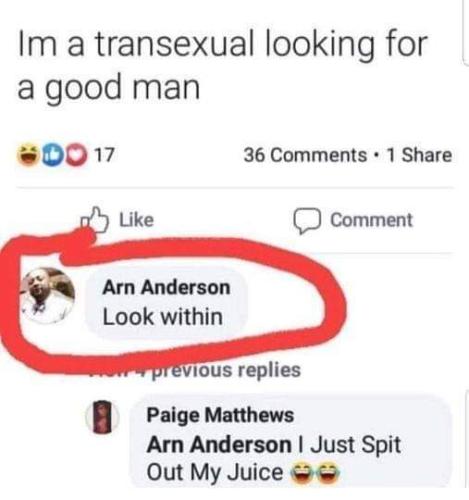Click the red heart reaction icon
Screen dimensions: 469x500
76,156
